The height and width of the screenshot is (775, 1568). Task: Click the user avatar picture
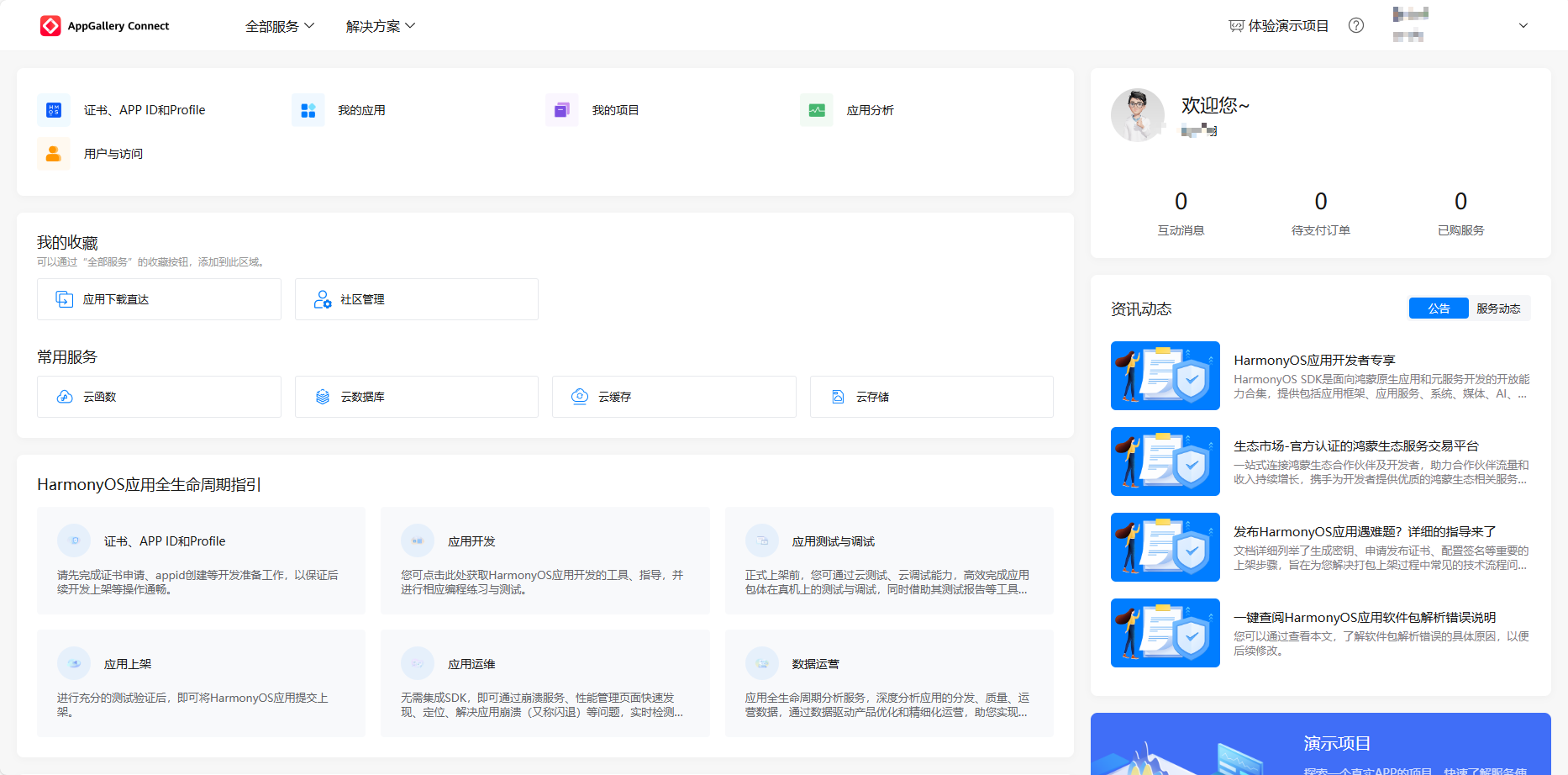tap(1138, 115)
